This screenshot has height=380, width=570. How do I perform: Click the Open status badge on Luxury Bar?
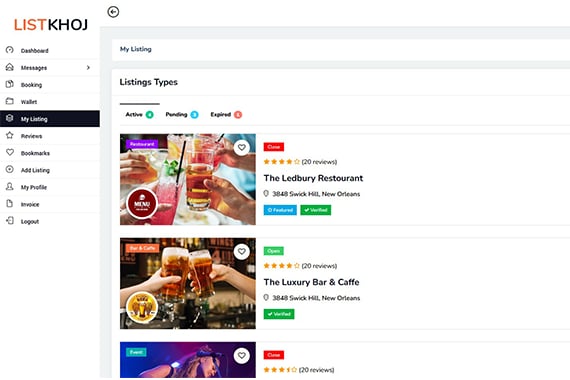click(273, 251)
